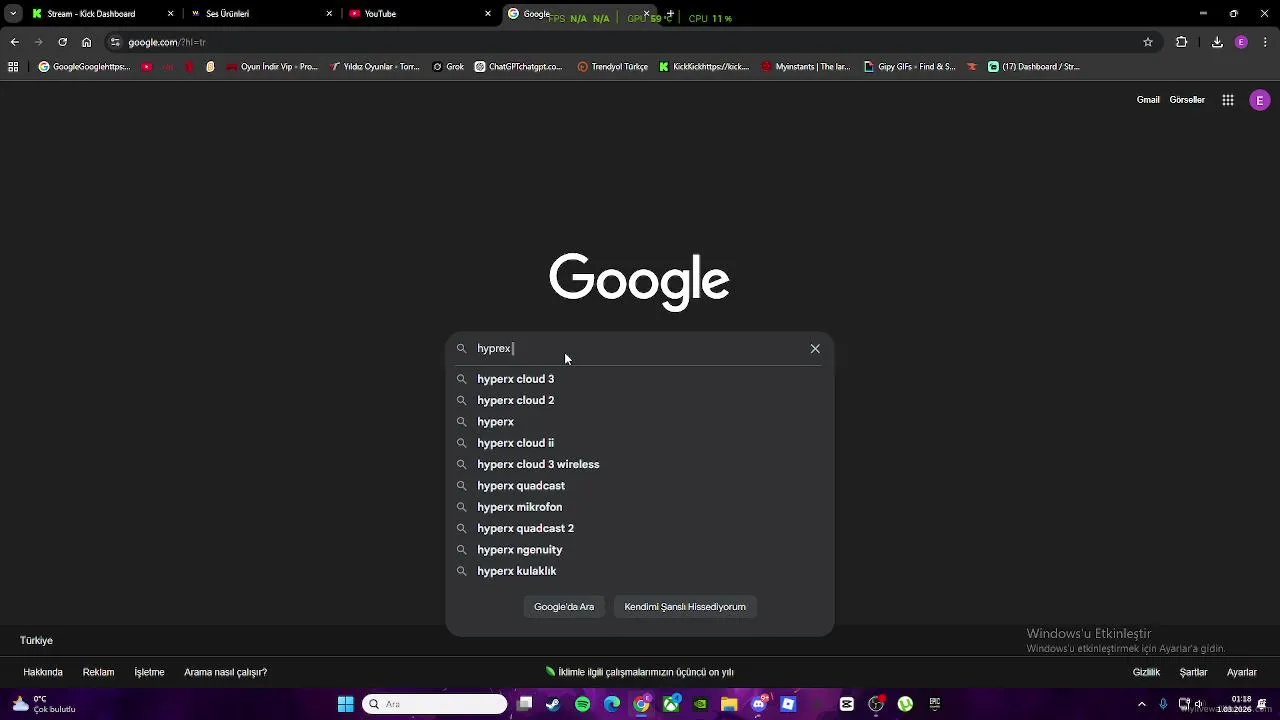
Task: Open the Google account avatar menu
Action: (1260, 100)
